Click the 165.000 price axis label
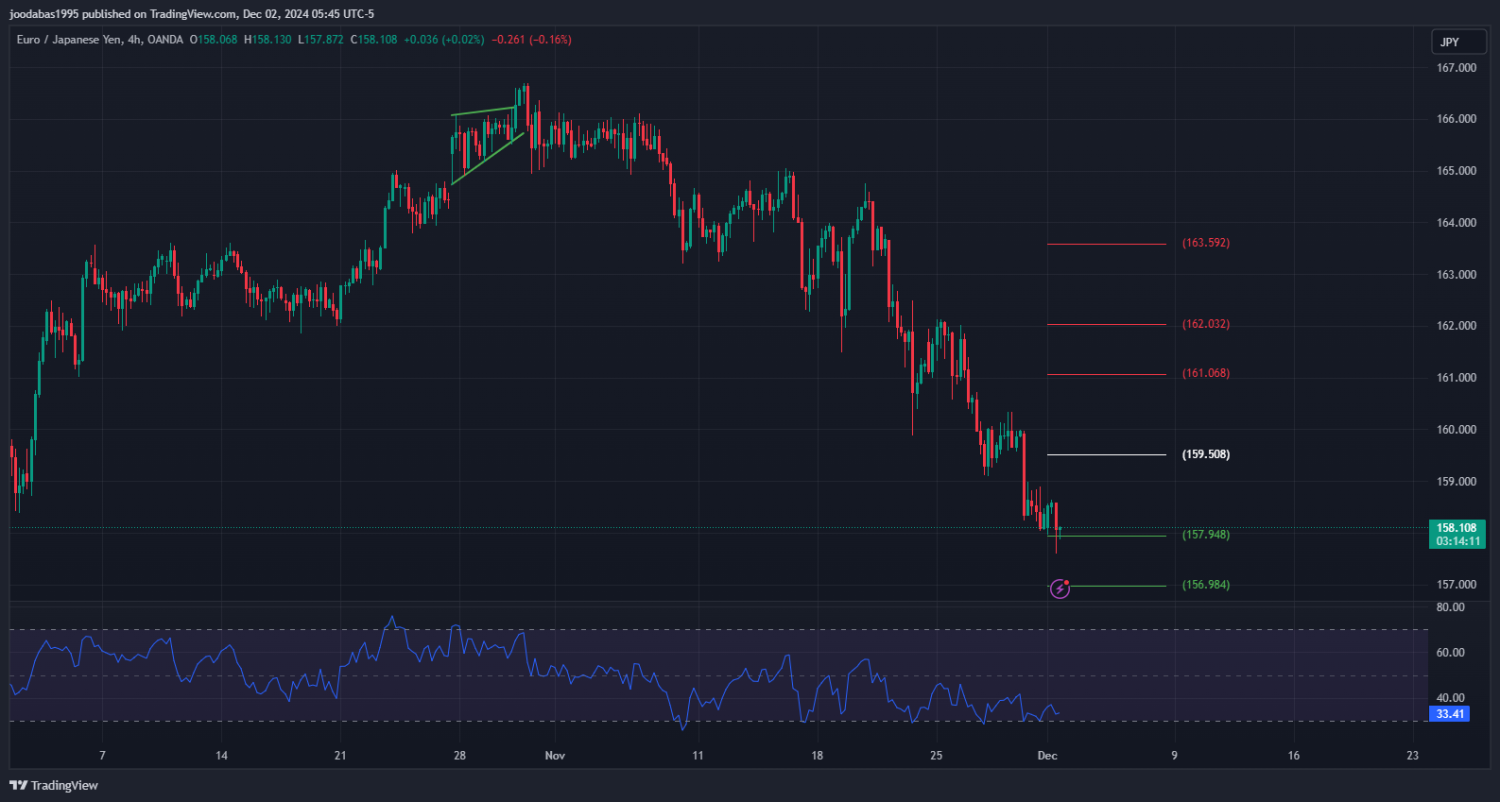This screenshot has height=802, width=1500. click(x=1456, y=171)
